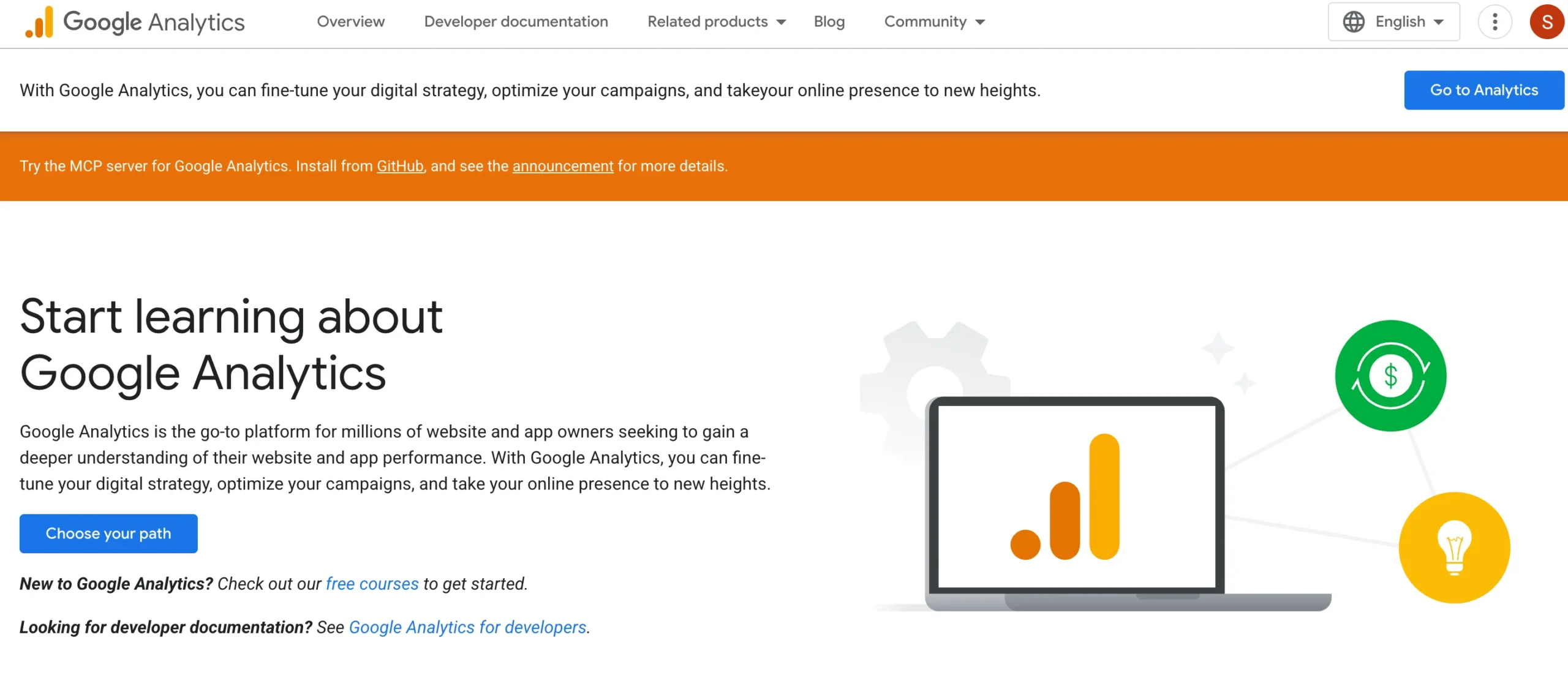This screenshot has width=1568, height=675.
Task: Open the Overview nav item
Action: click(x=350, y=21)
